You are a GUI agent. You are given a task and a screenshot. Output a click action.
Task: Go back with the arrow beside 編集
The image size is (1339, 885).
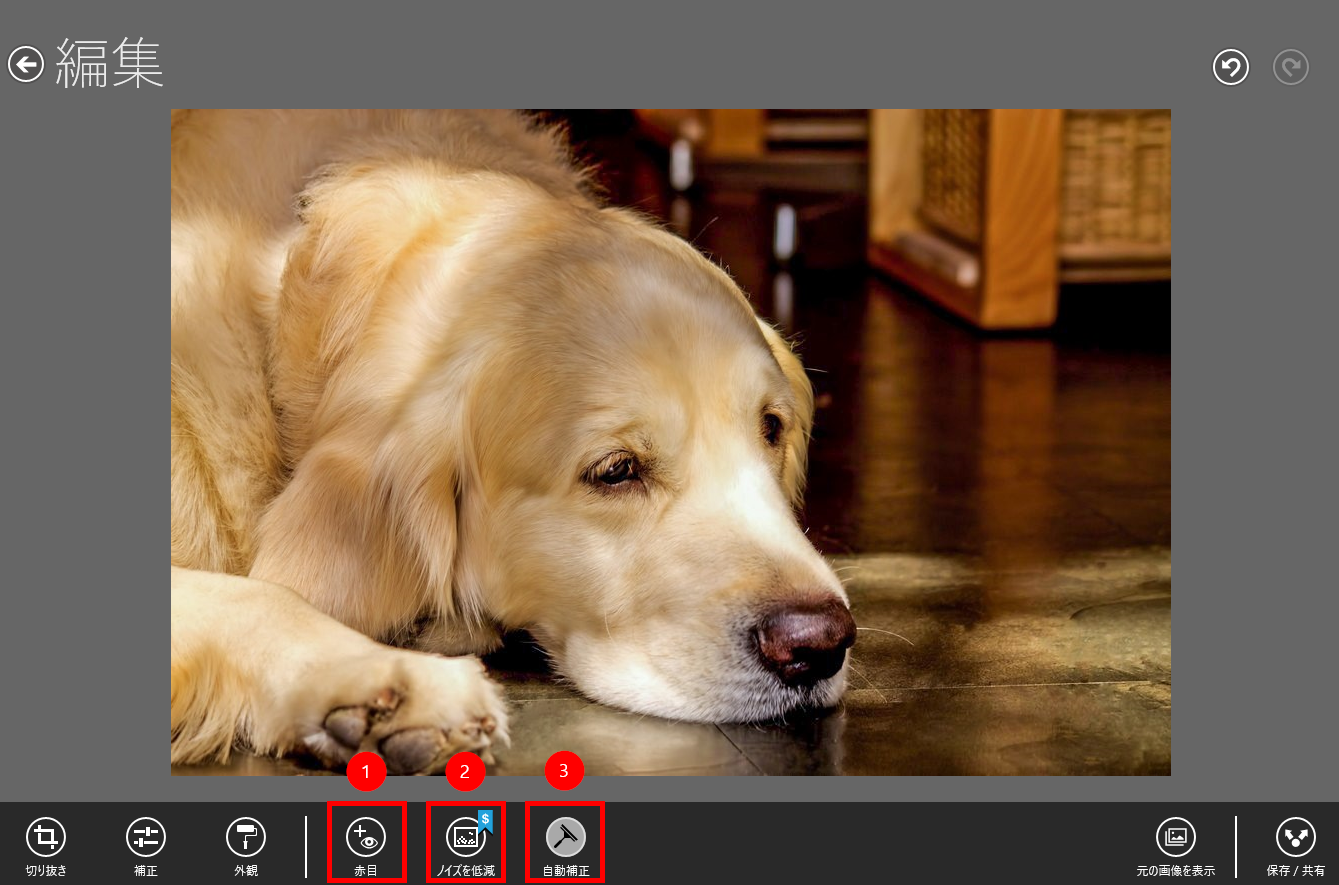[26, 64]
